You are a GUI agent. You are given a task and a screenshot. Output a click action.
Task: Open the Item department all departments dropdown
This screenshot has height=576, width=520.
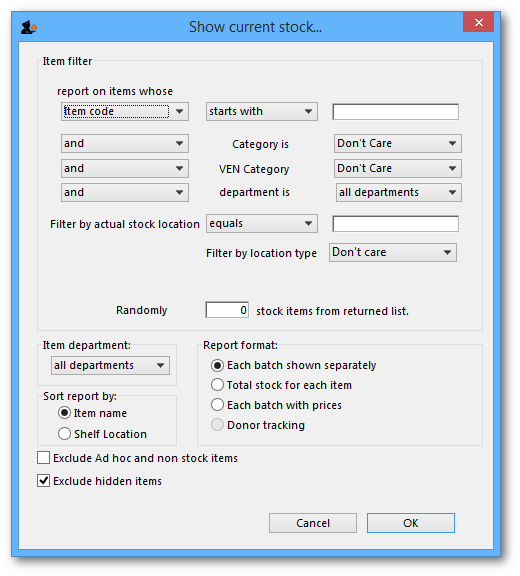tap(110, 366)
